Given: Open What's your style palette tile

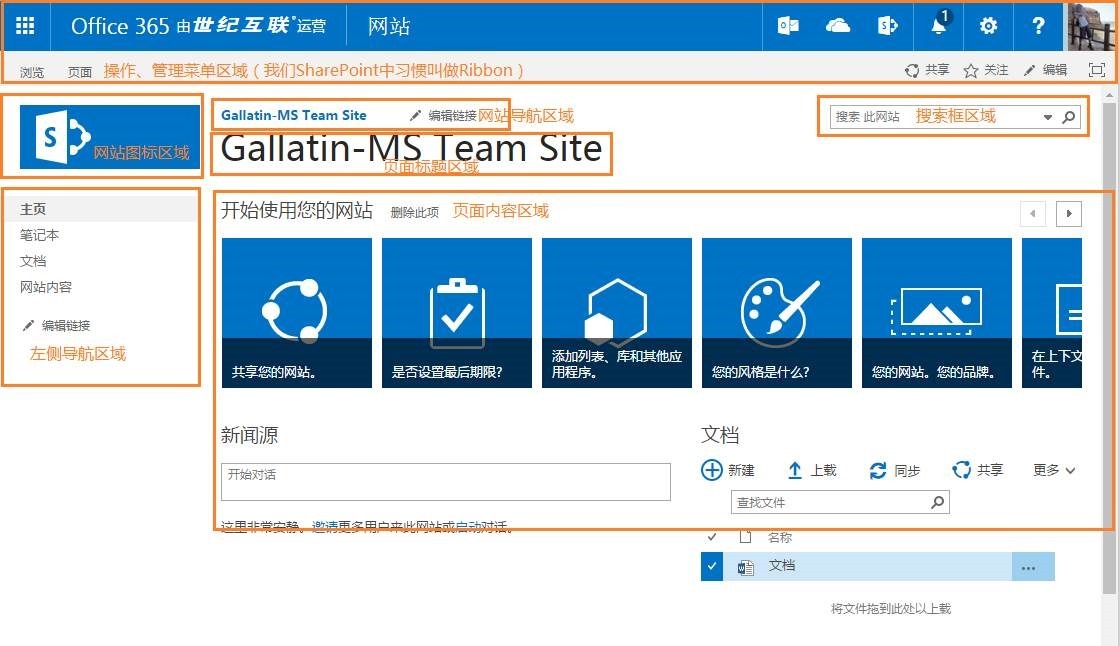Looking at the screenshot, I should click(x=776, y=313).
